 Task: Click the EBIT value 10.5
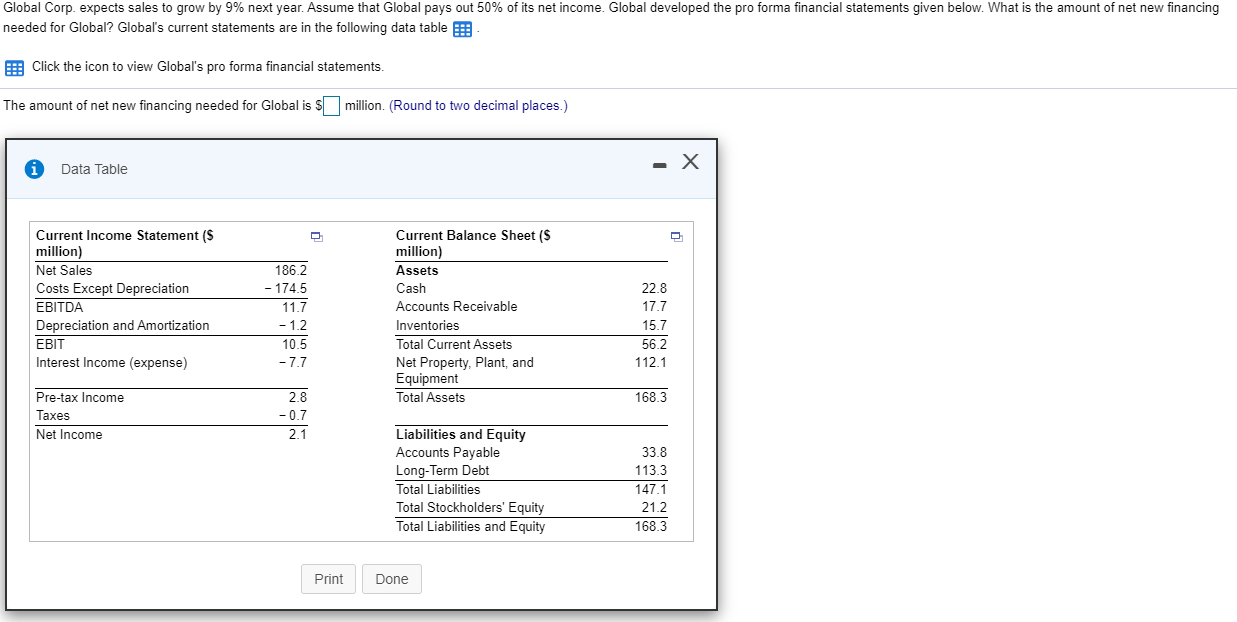(x=295, y=344)
